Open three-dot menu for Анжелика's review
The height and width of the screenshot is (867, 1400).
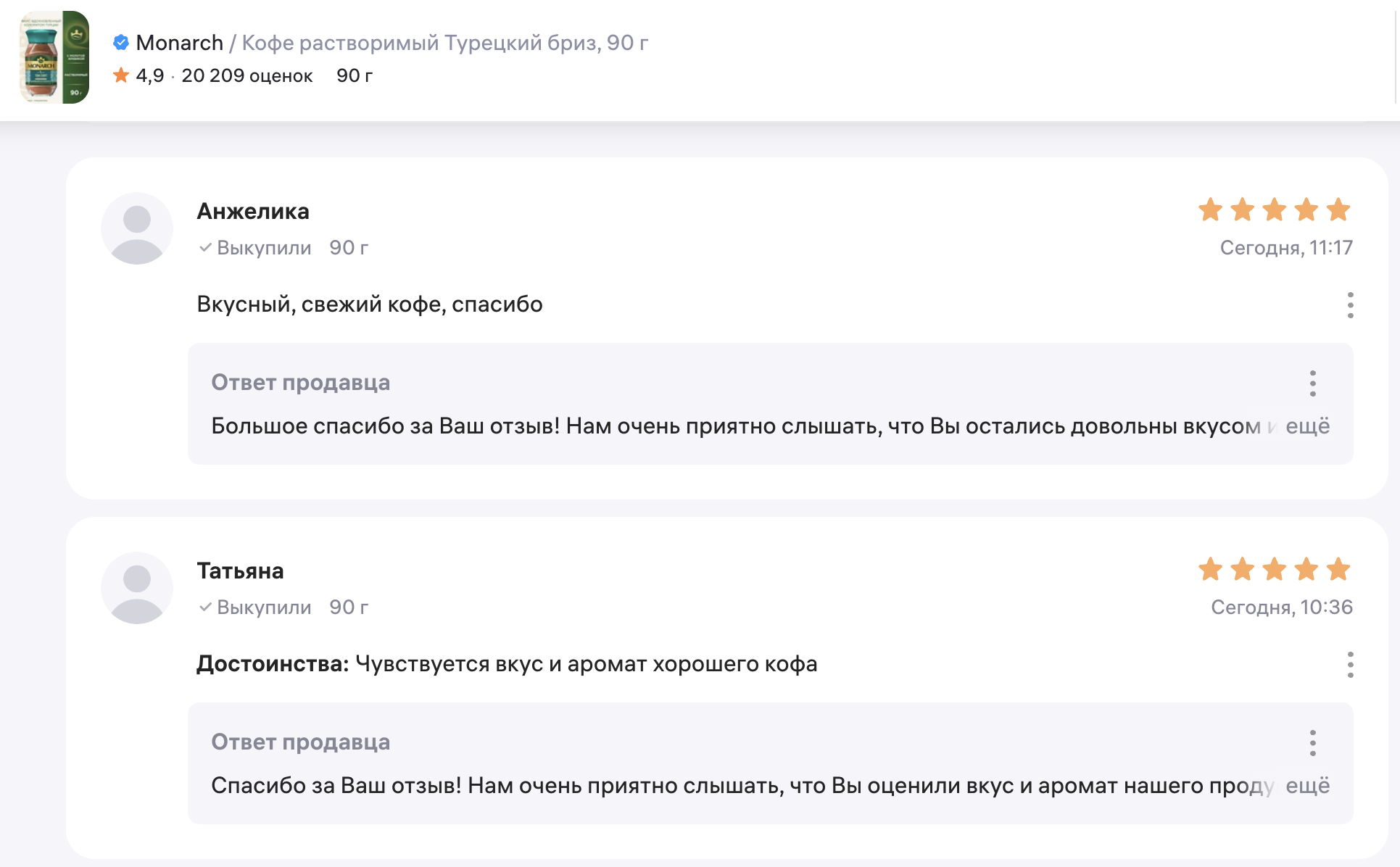click(x=1350, y=305)
